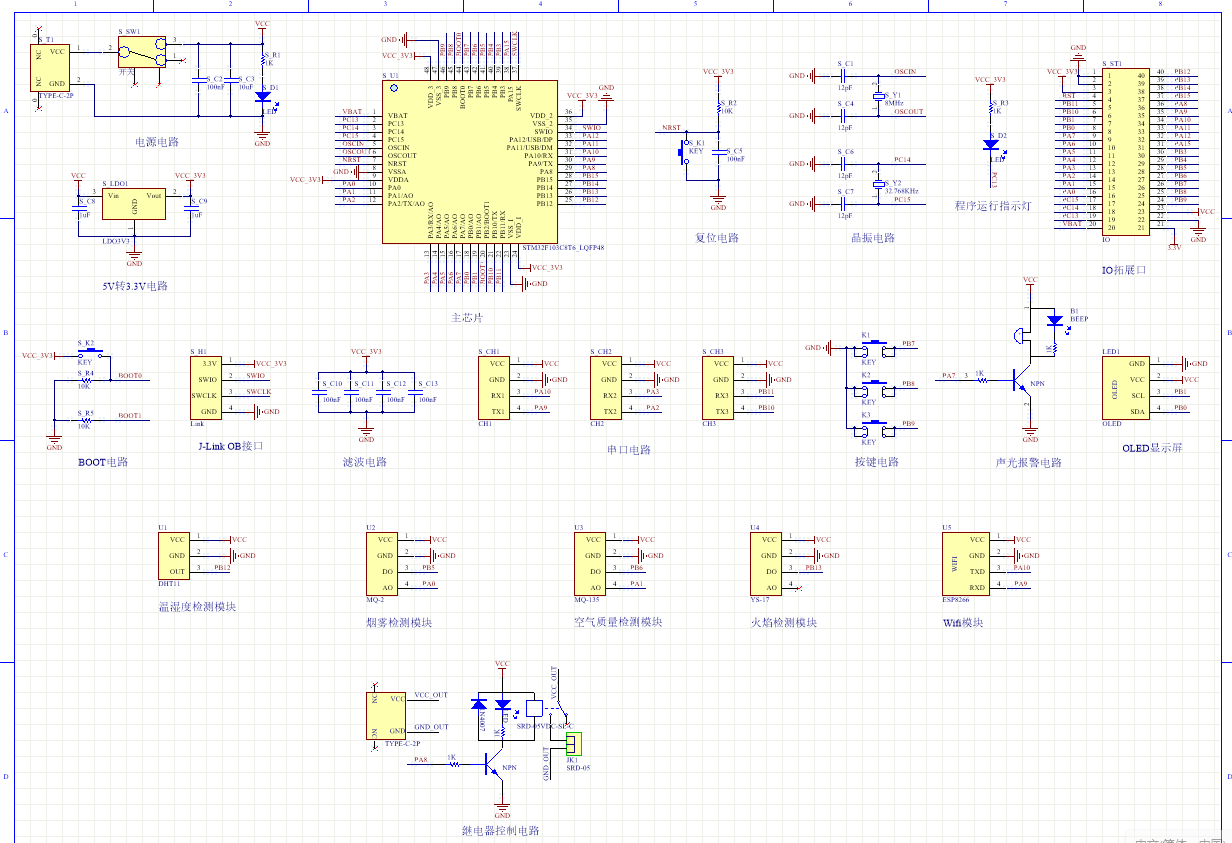
Task: Select the NPN transistor in alarm circuit
Action: pyautogui.click(x=1022, y=380)
